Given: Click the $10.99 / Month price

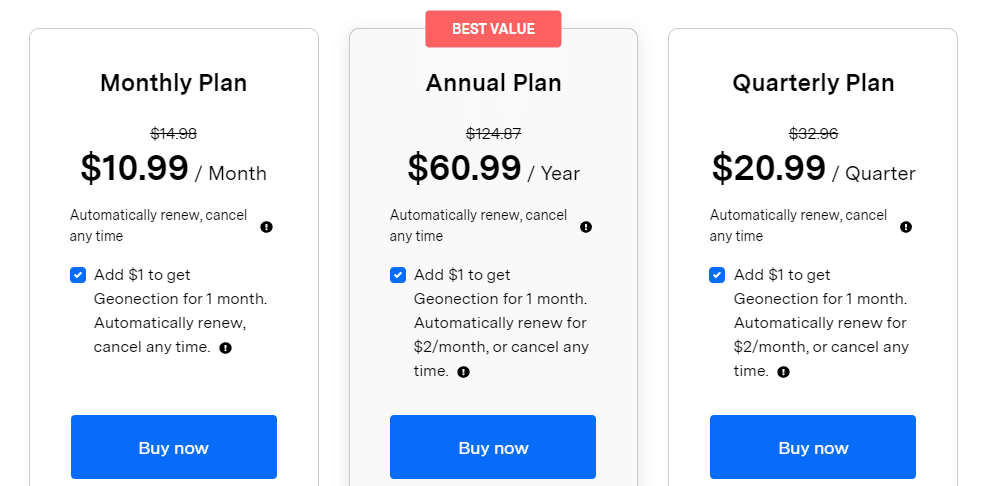Looking at the screenshot, I should click(174, 168).
